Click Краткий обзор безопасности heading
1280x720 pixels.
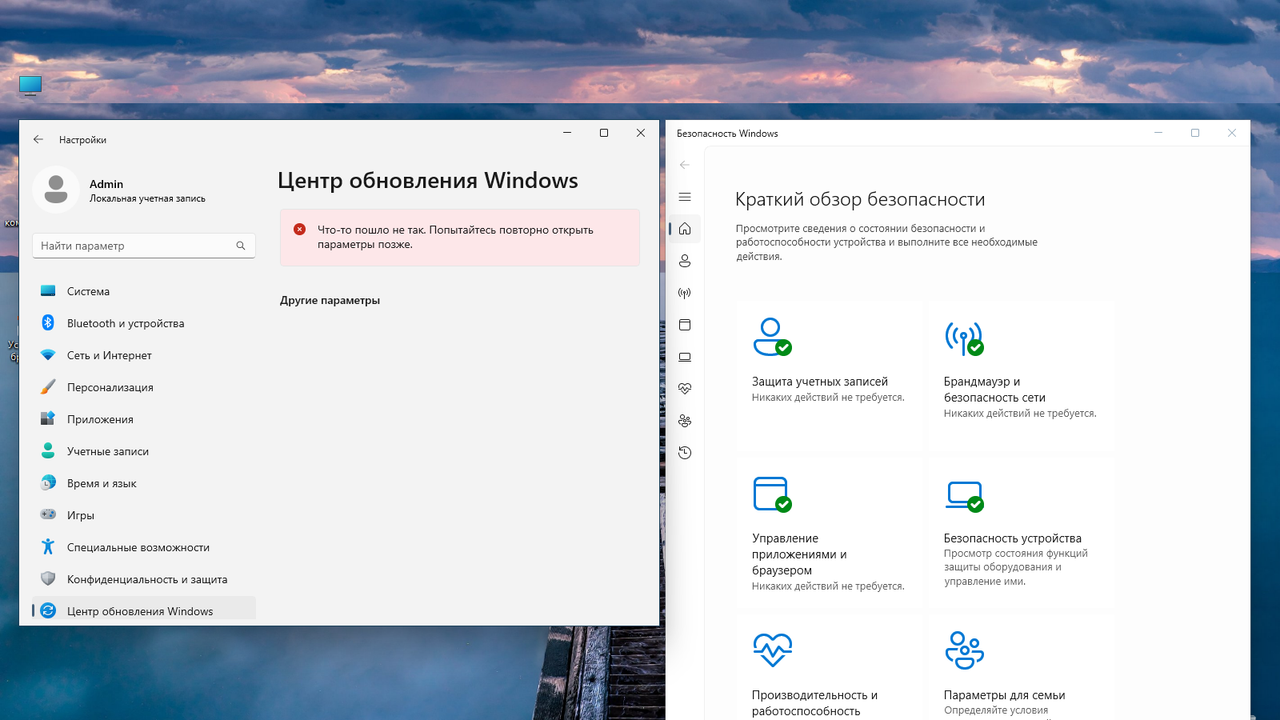pos(860,199)
